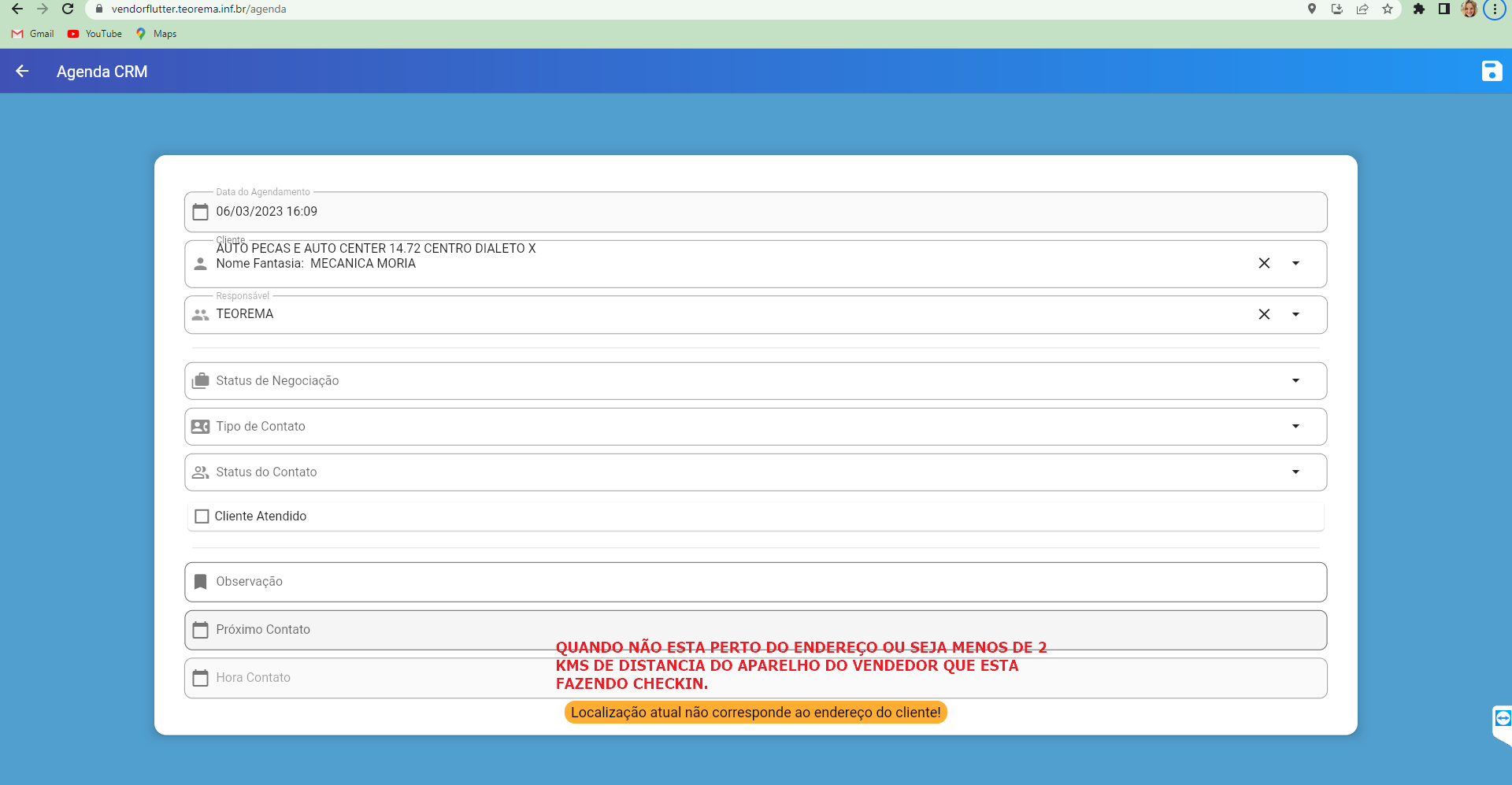1512x785 pixels.
Task: Click the calendar icon for Data do Agendamento
Action: pos(201,212)
